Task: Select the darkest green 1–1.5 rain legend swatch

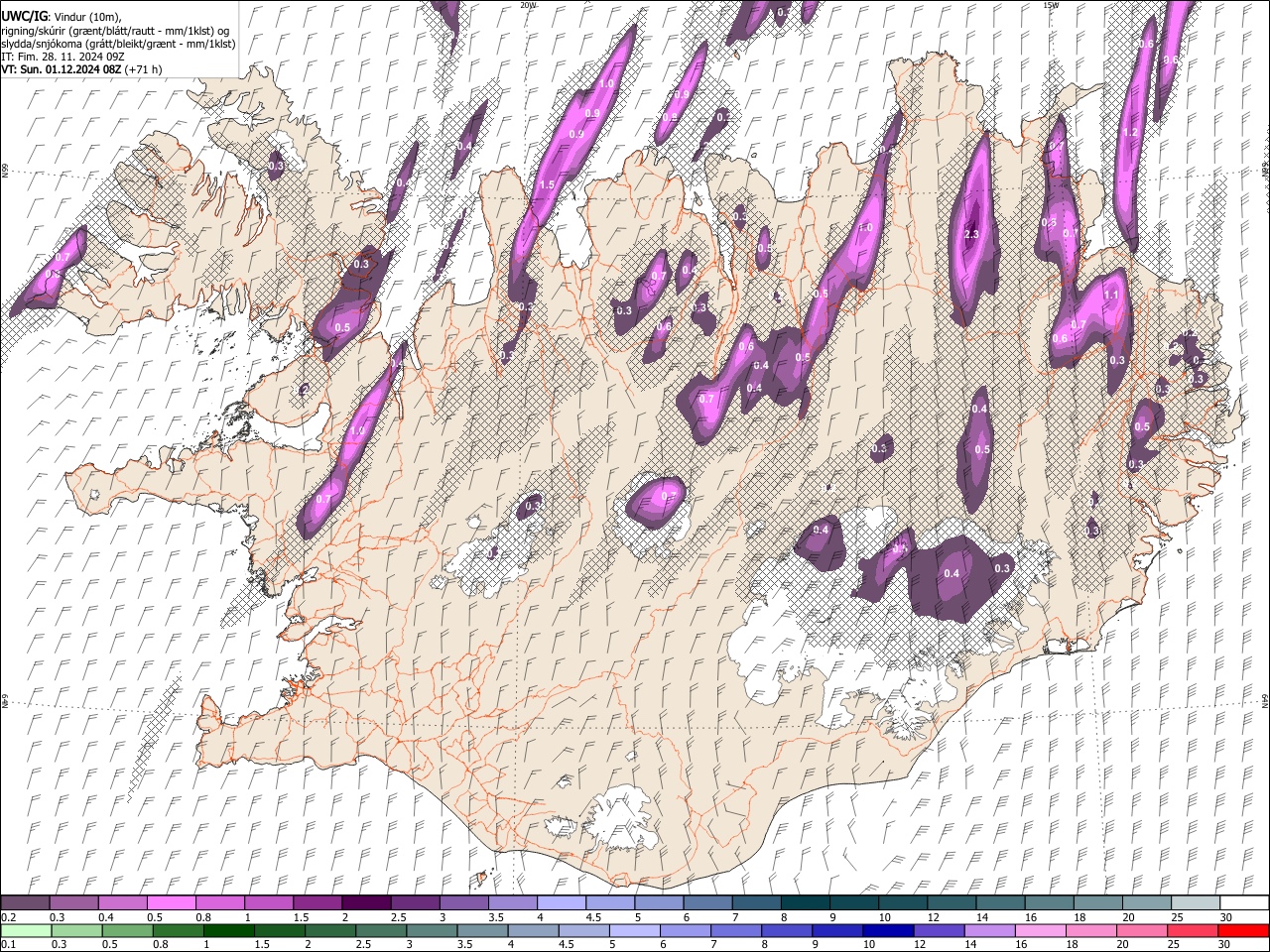Action: pyautogui.click(x=229, y=930)
